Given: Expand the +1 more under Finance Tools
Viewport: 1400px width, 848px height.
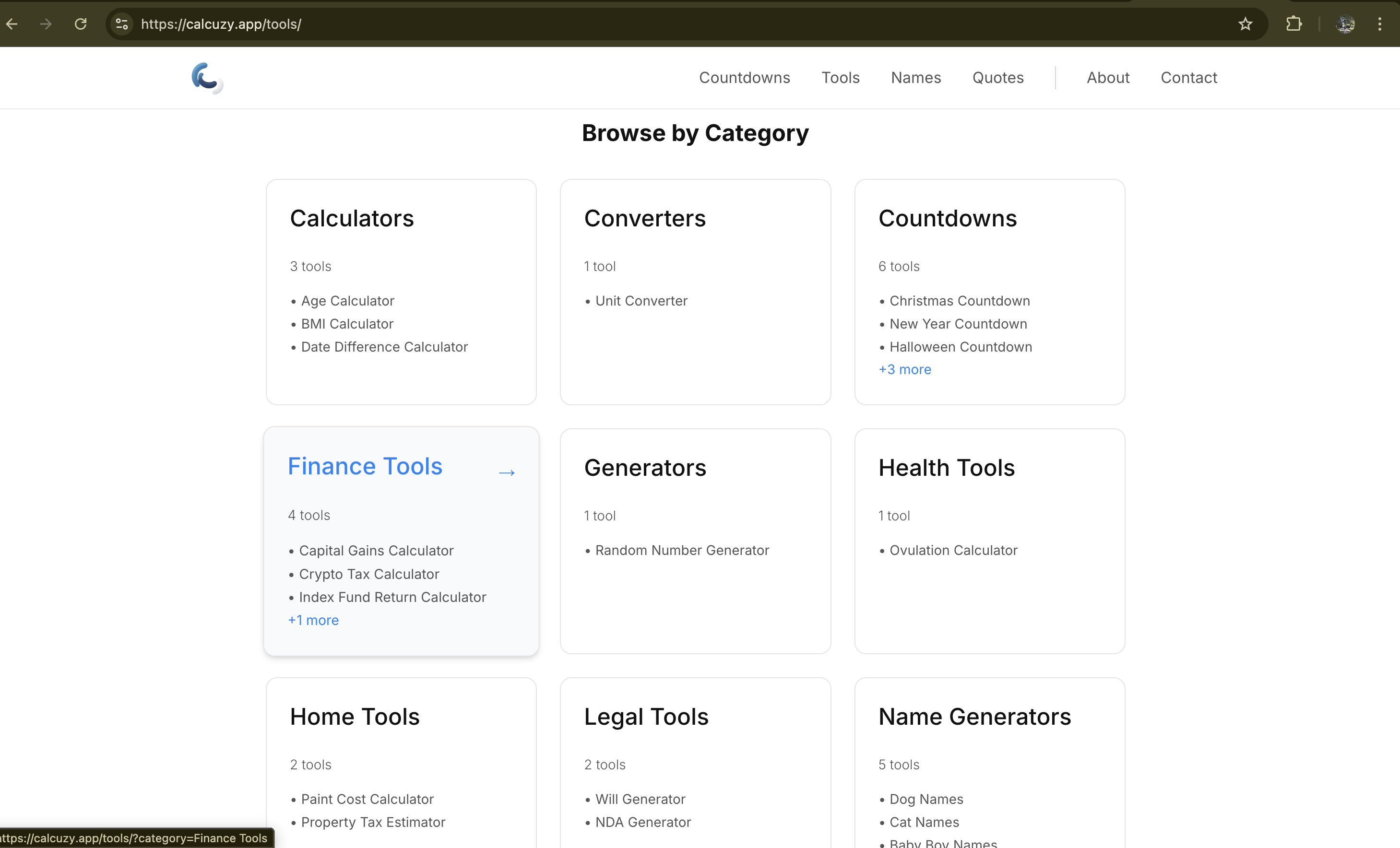Looking at the screenshot, I should tap(313, 620).
